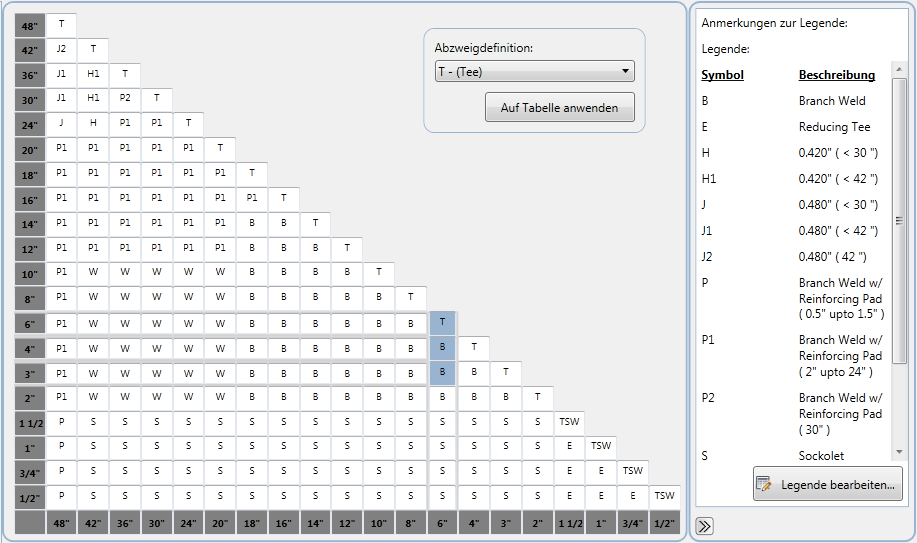Screen dimensions: 917x543
Task: Select the highlighted B cell in row 4"
Action: tap(442, 347)
